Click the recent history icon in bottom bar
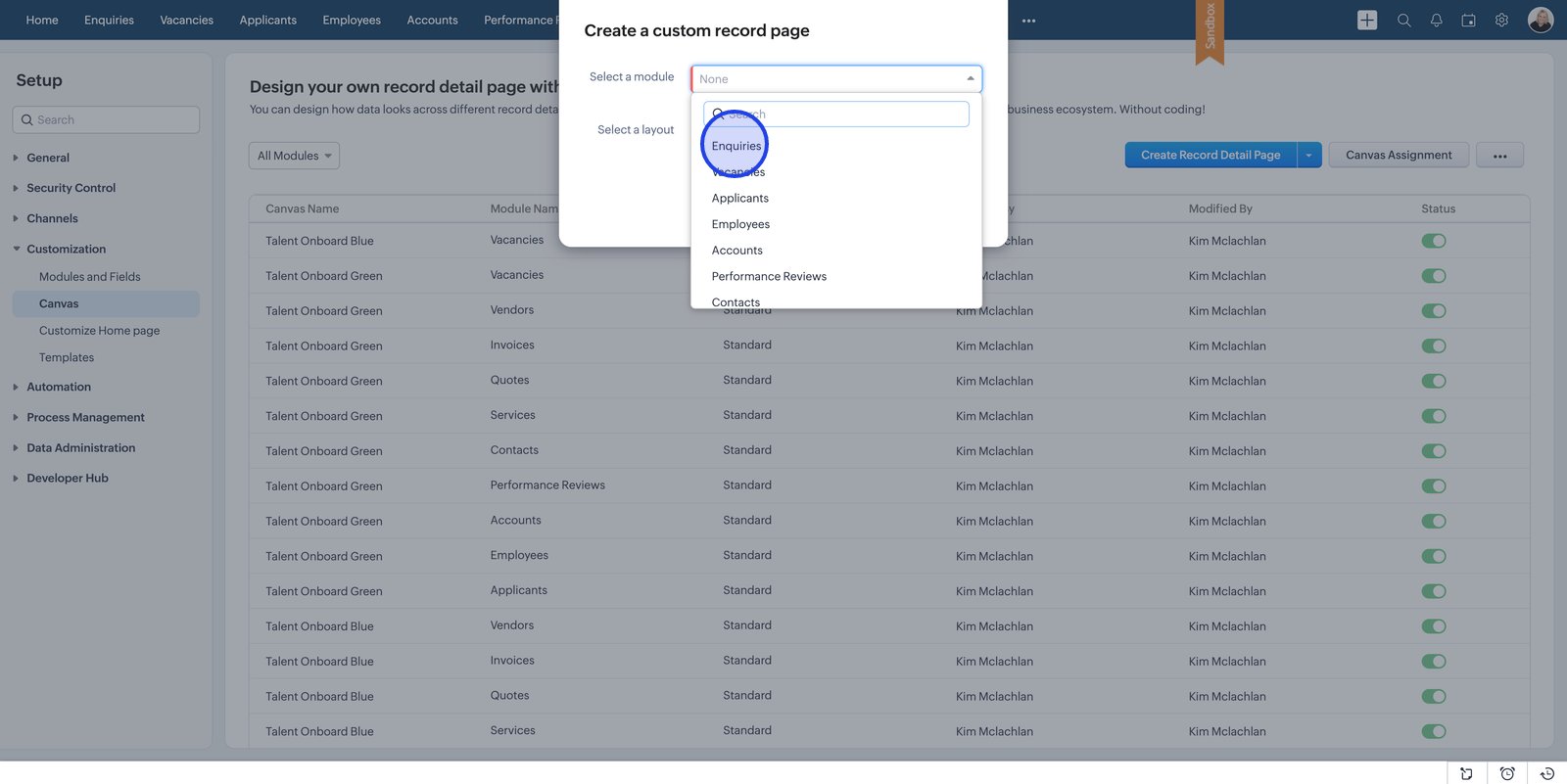The height and width of the screenshot is (784, 1567). [x=1547, y=773]
